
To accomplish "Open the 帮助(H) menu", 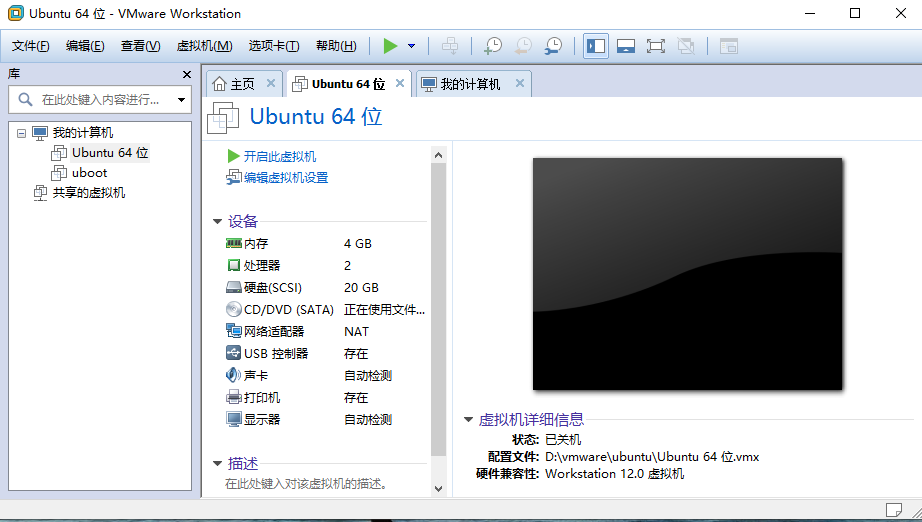I will click(336, 46).
